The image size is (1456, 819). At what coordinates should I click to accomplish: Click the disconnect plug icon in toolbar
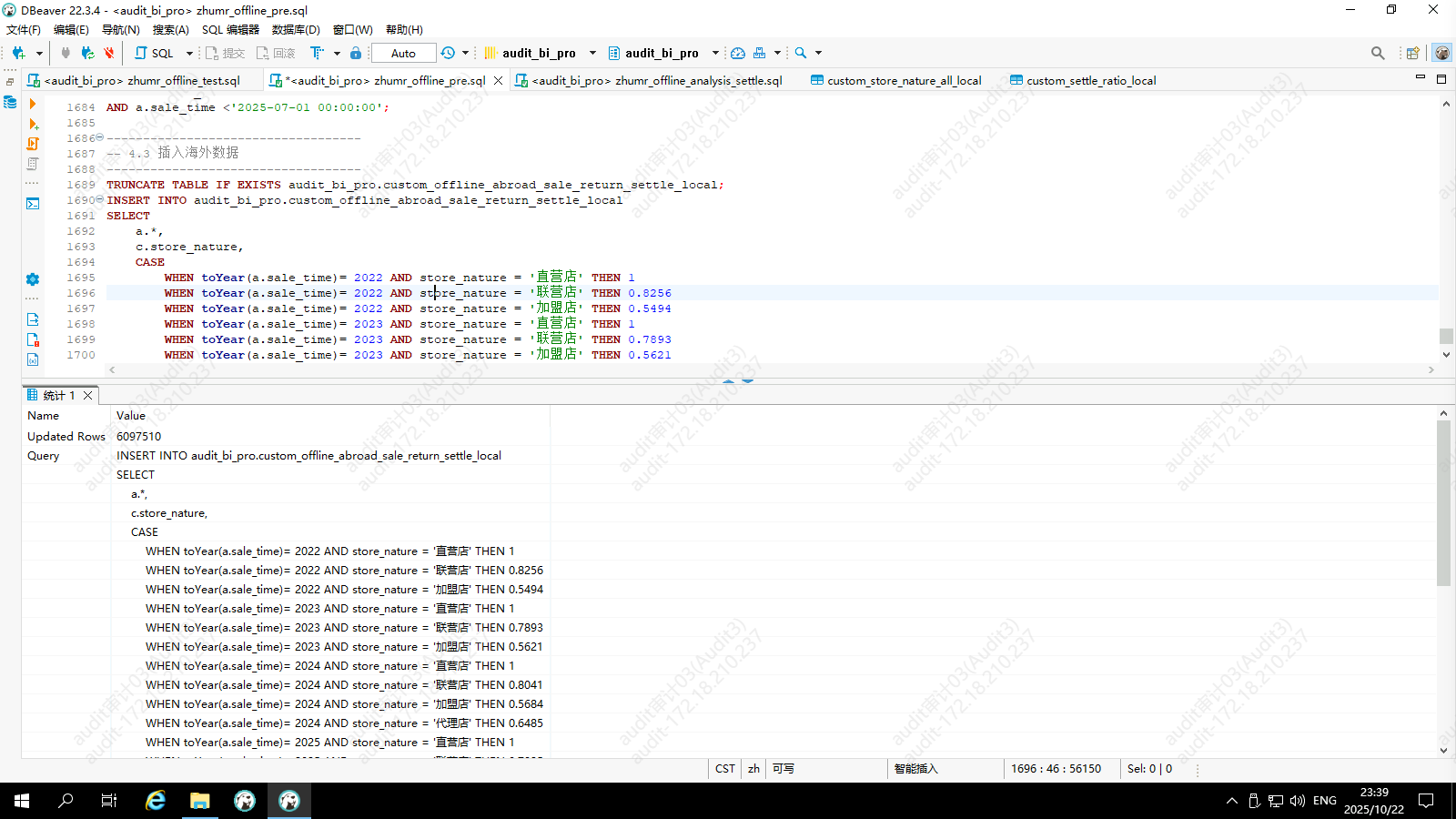(108, 53)
